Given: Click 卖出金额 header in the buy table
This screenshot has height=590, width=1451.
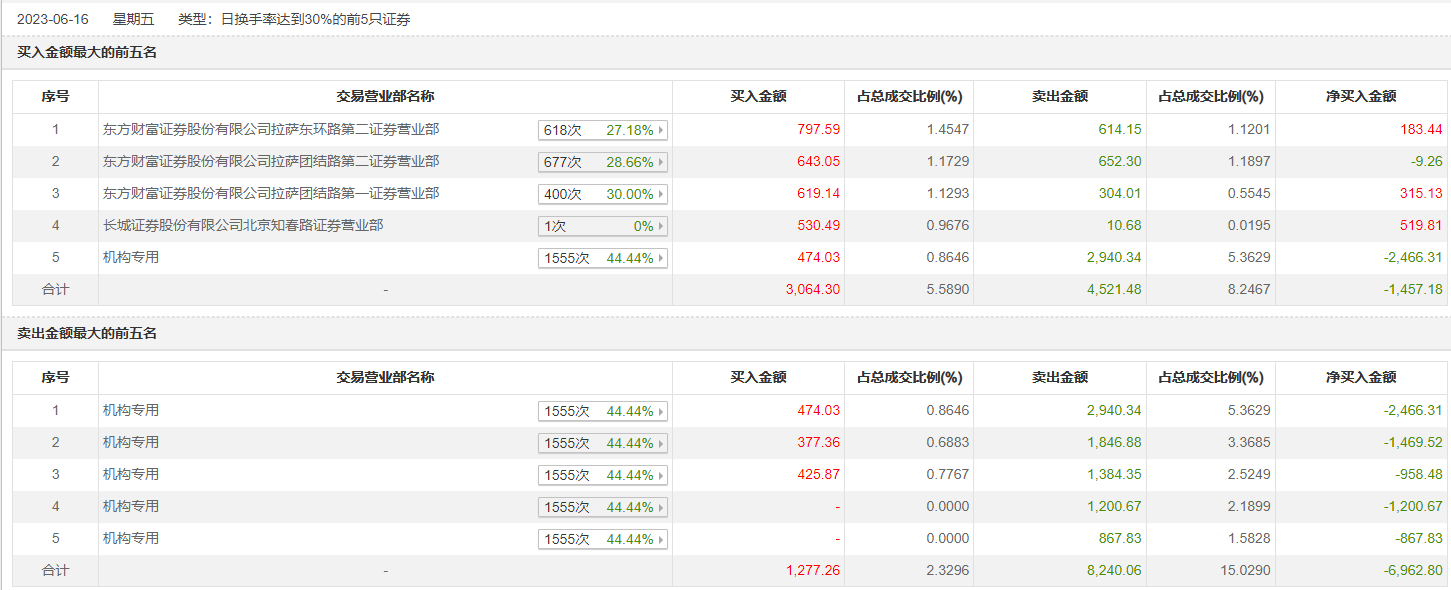Looking at the screenshot, I should pyautogui.click(x=1059, y=97).
